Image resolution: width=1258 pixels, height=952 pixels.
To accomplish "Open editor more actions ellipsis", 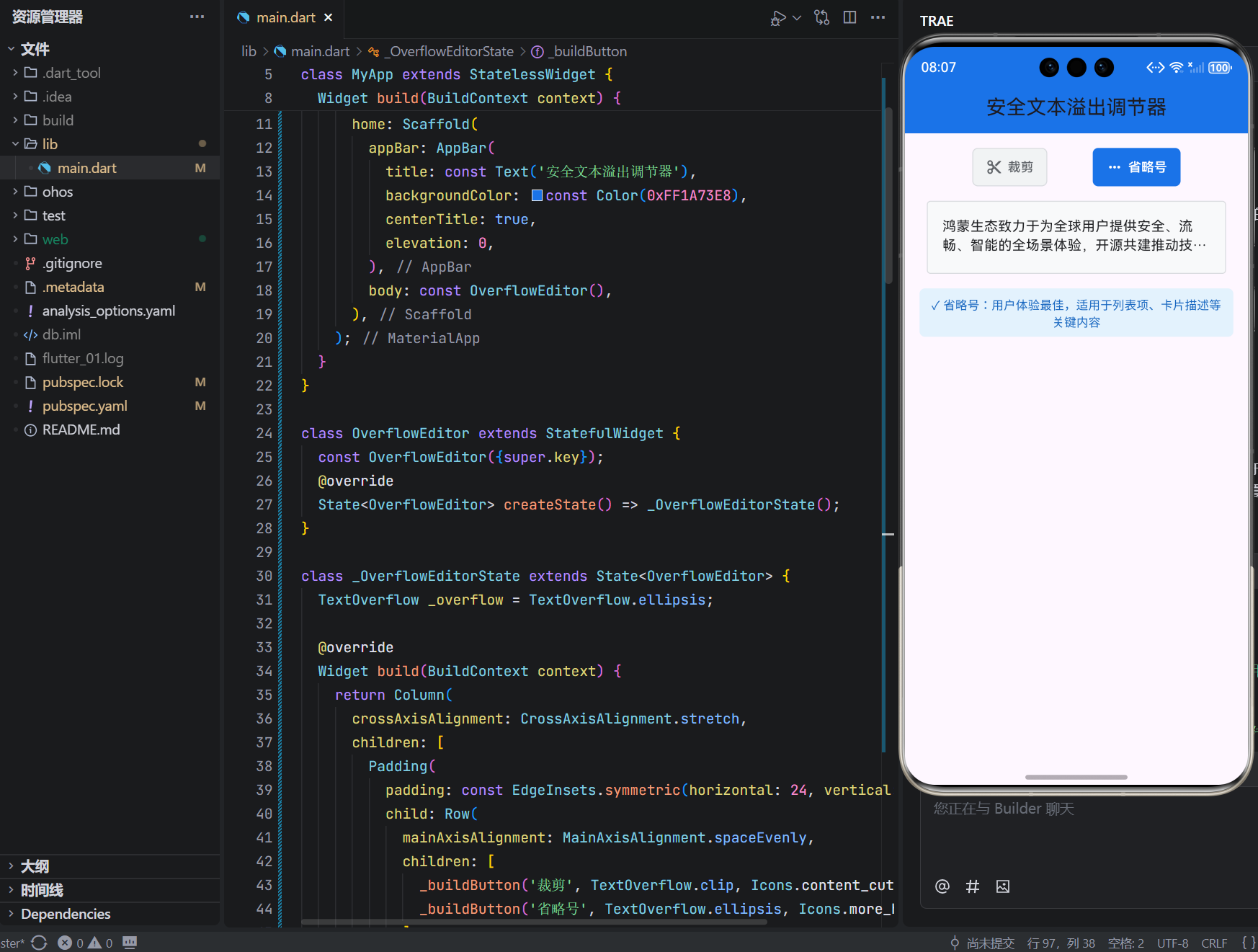I will (878, 17).
